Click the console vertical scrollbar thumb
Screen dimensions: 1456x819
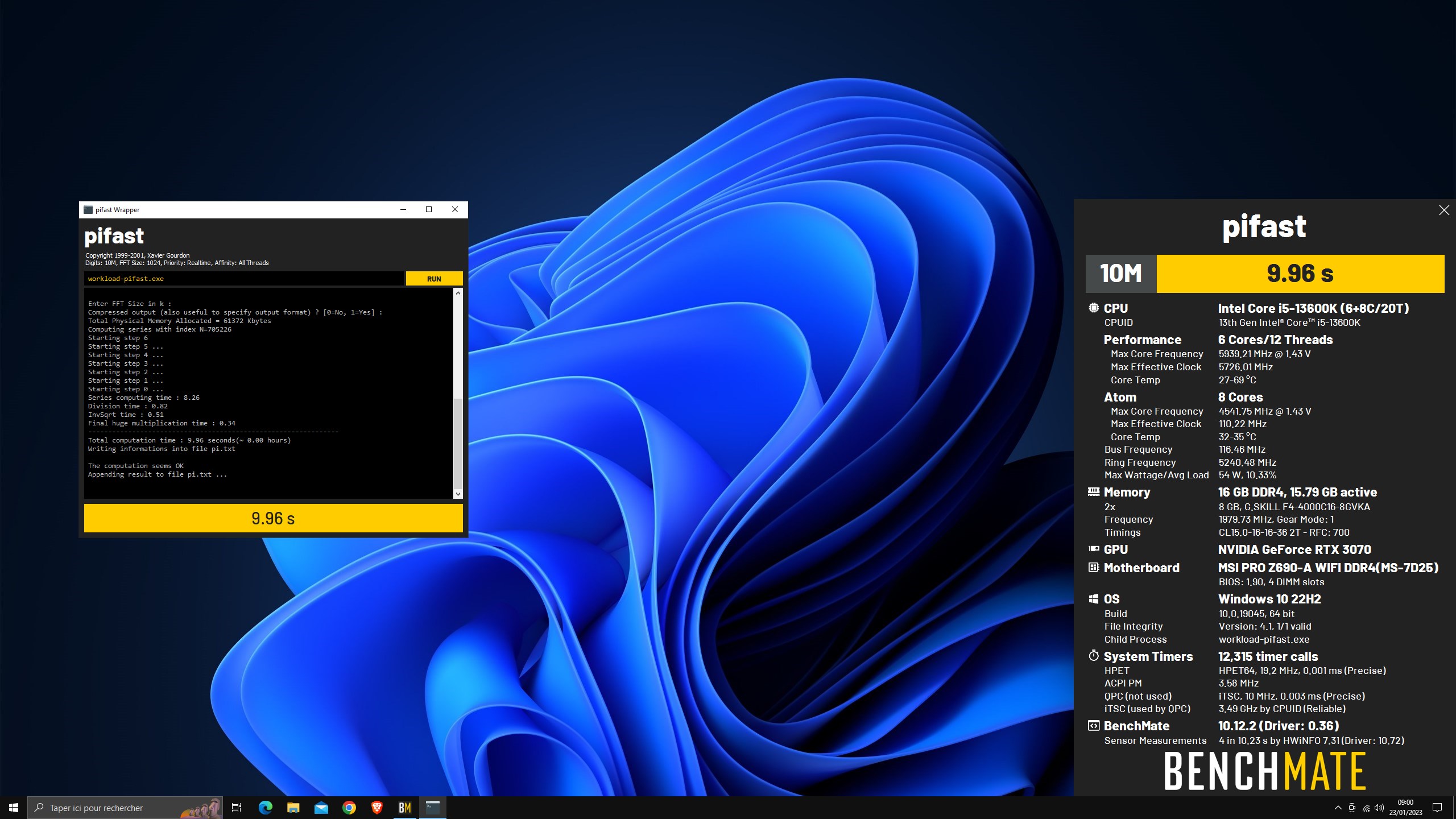click(x=458, y=444)
